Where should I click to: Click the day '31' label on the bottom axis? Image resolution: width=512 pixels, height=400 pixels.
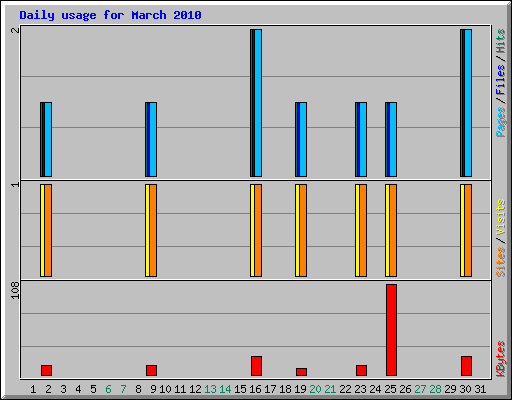pos(480,389)
